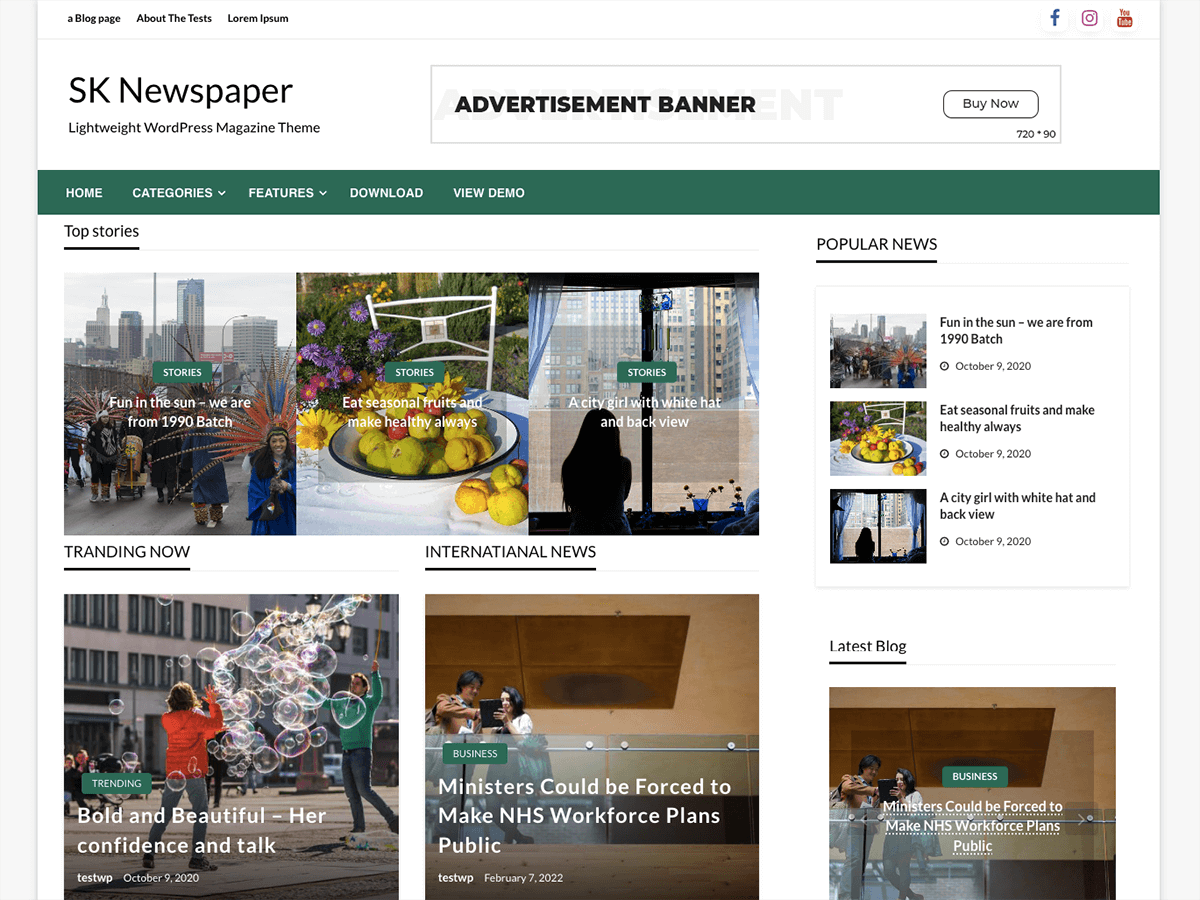The height and width of the screenshot is (900, 1200).
Task: Open the STORIES category tag on fruits article
Action: [414, 371]
